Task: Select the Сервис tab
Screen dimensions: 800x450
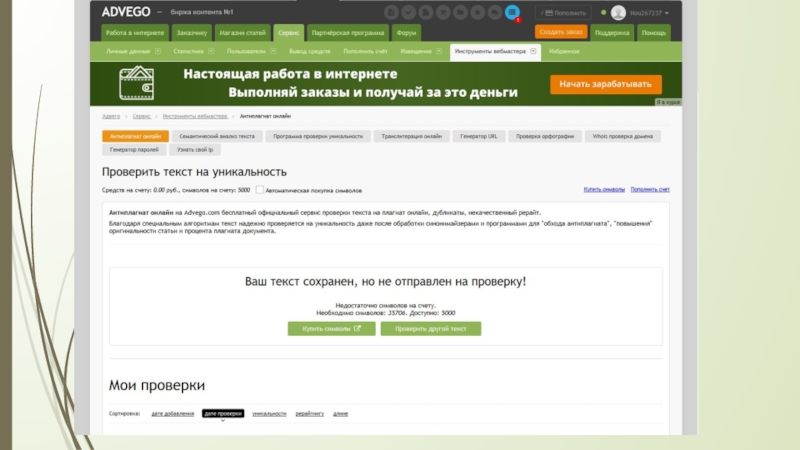Action: pos(289,33)
